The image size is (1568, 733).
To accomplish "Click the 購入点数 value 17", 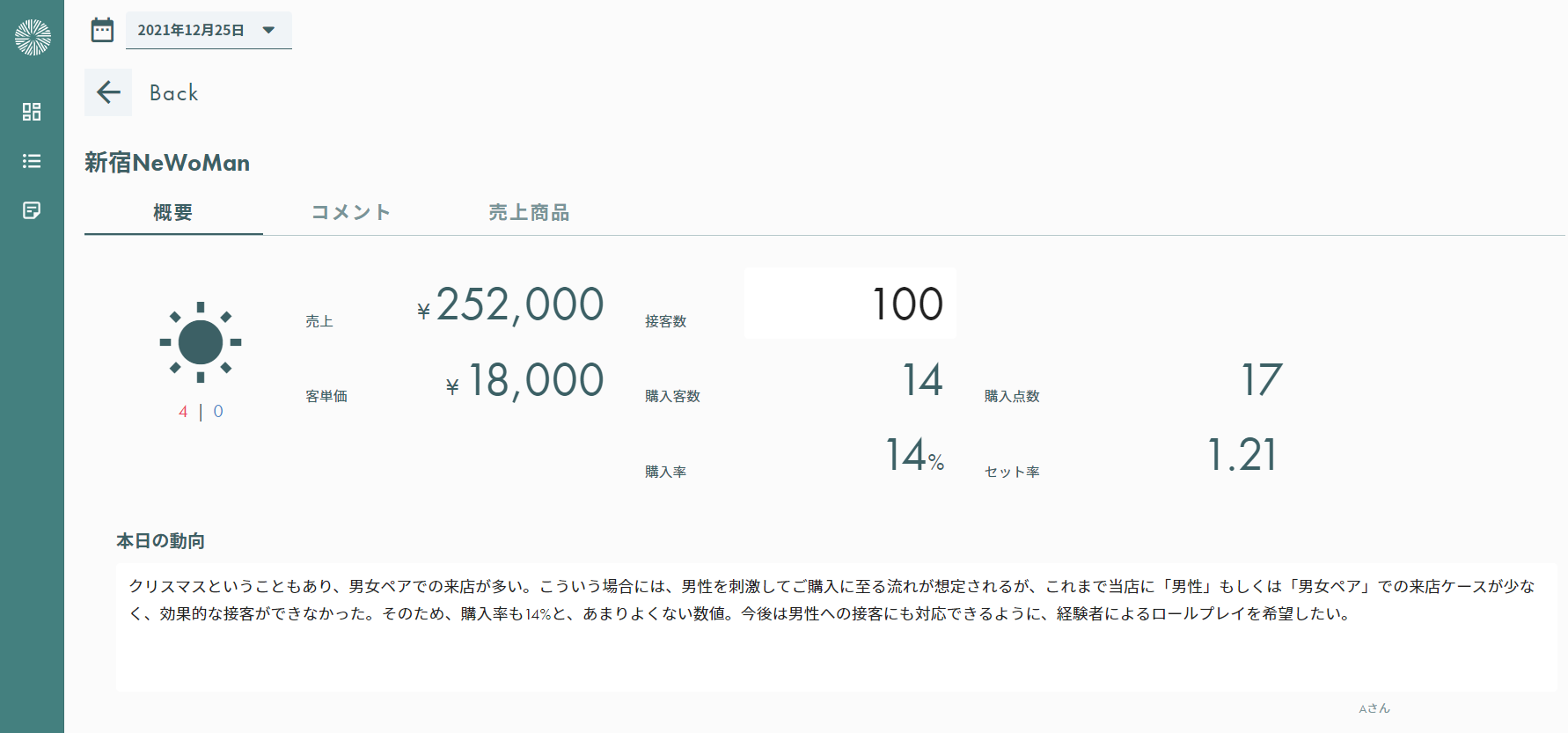I will click(x=1262, y=380).
